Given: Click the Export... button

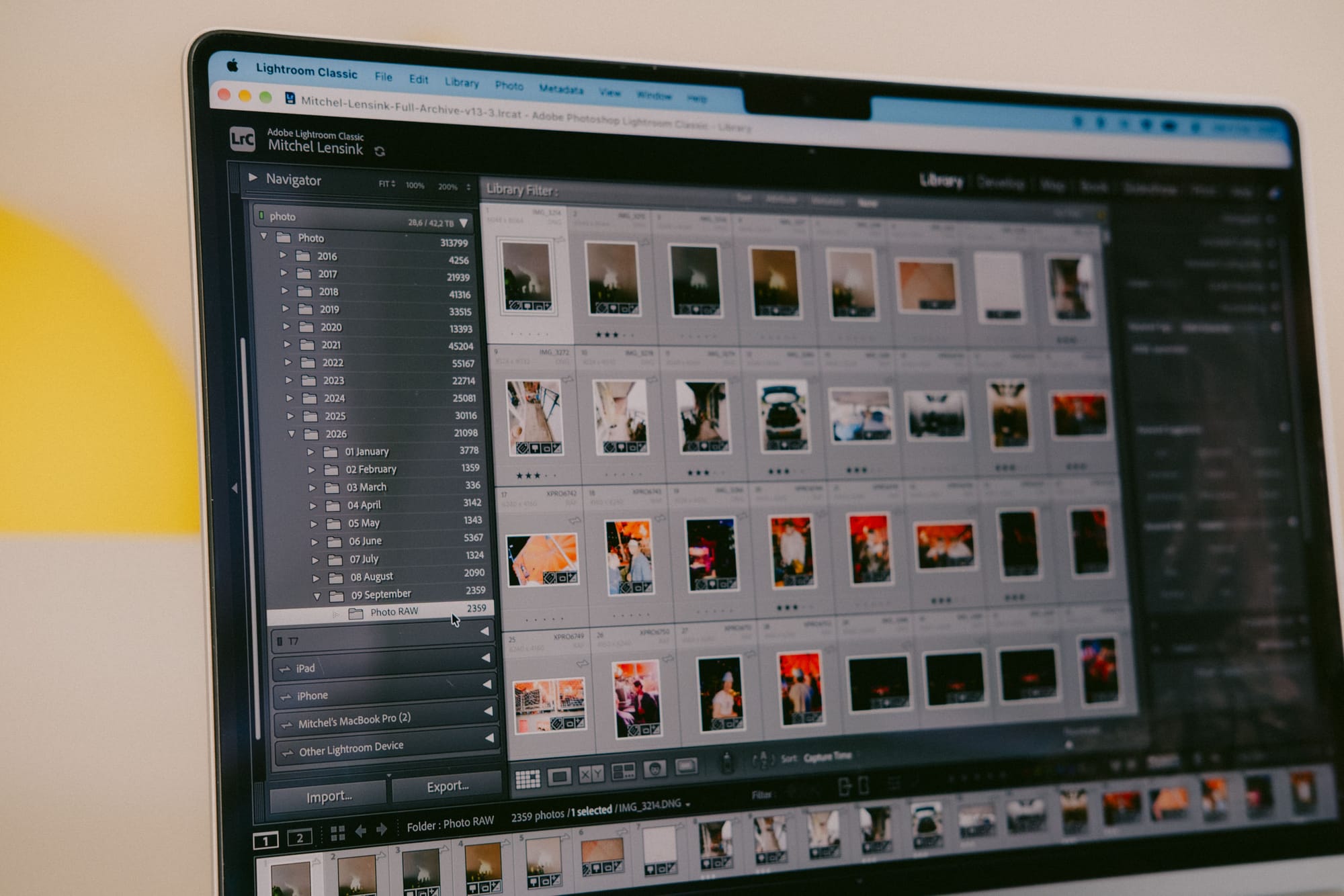Looking at the screenshot, I should click(448, 786).
